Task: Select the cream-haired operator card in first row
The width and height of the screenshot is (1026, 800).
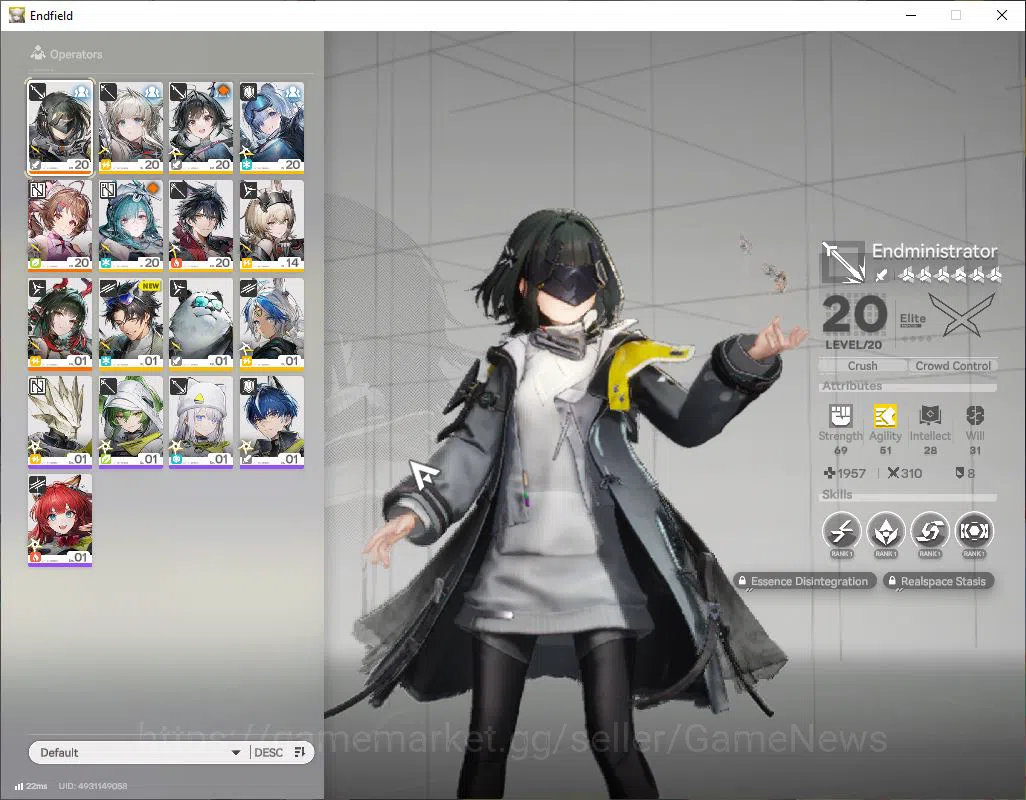Action: (x=131, y=128)
